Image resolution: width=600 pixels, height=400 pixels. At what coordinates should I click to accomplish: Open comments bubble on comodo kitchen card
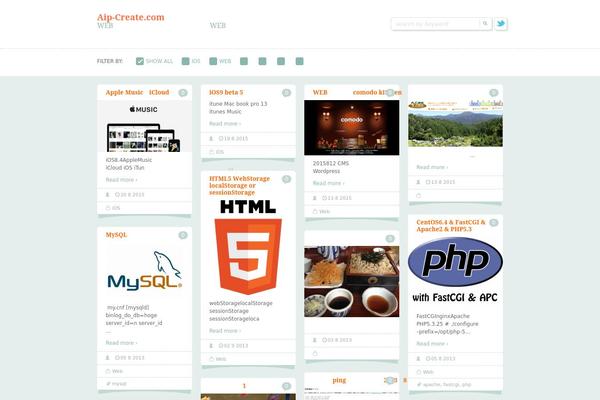390,93
